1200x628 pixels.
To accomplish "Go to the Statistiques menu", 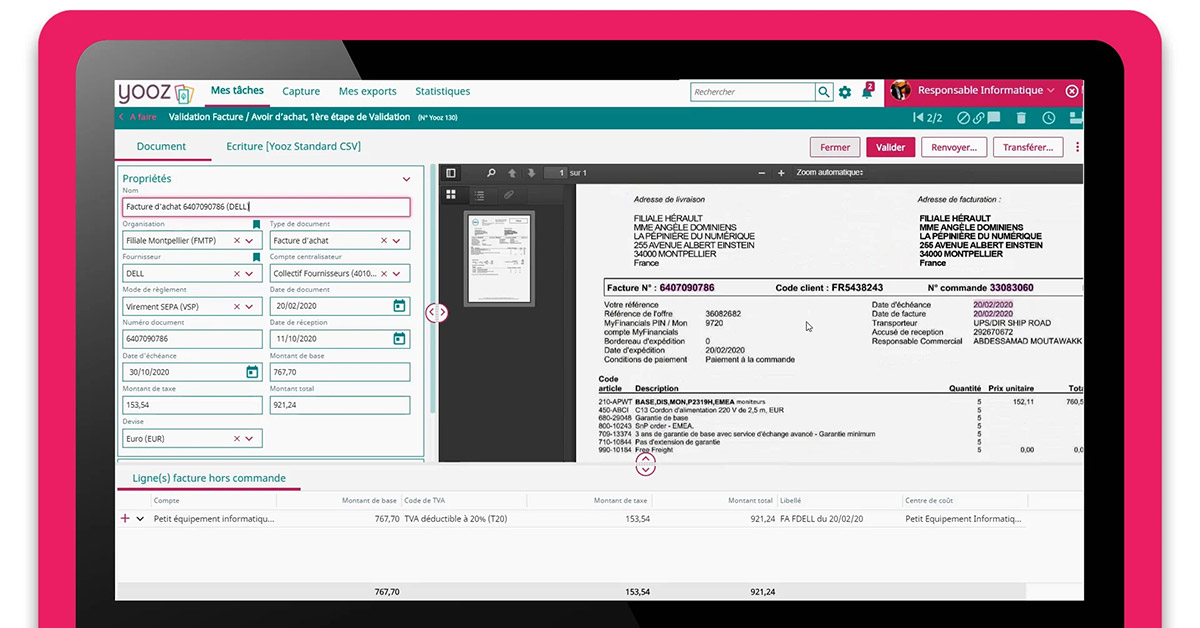I will 442,91.
